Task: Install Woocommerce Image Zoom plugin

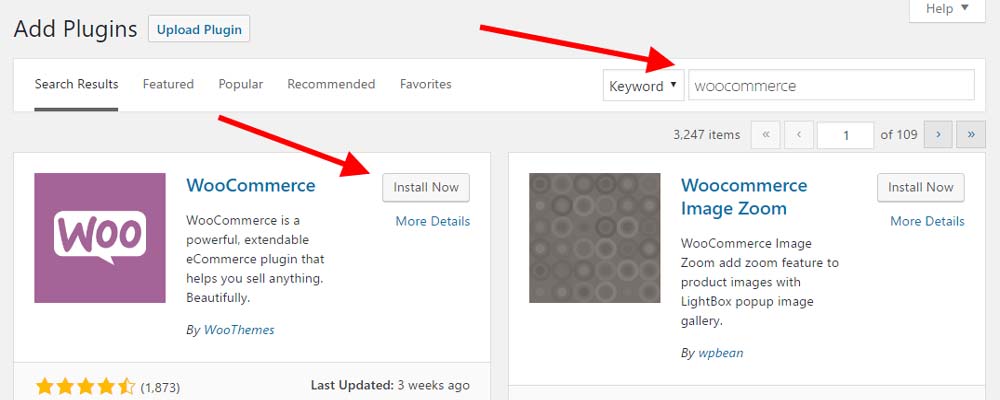Action: point(921,187)
